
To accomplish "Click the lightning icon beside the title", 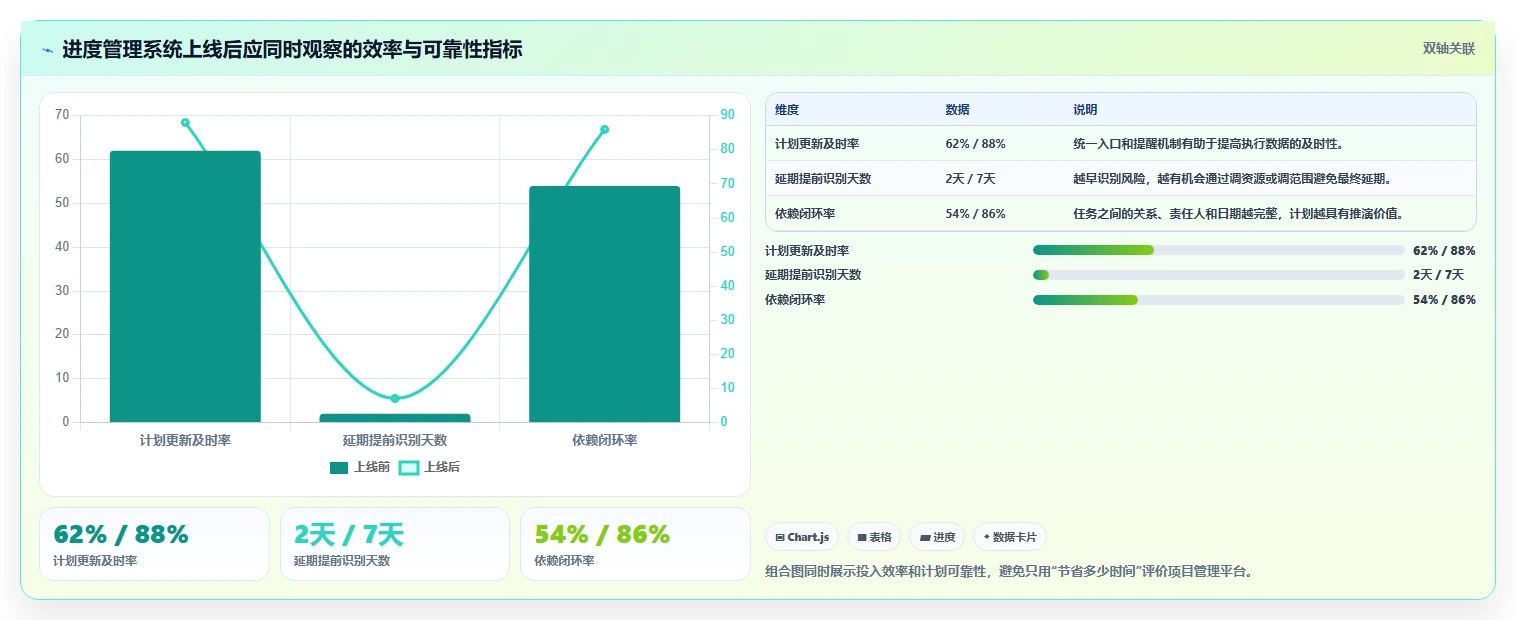I will [47, 50].
